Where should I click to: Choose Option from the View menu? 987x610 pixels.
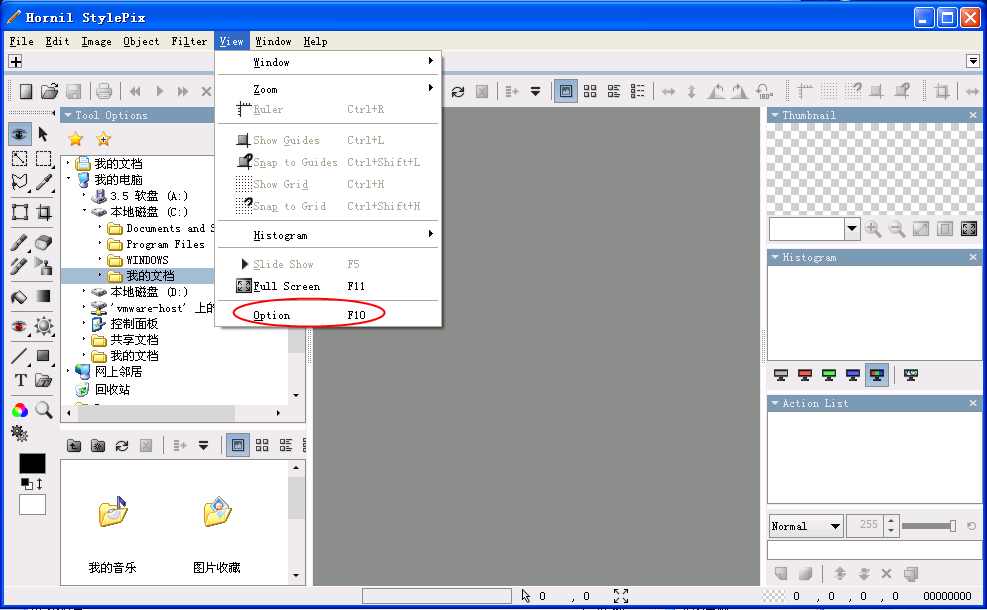328,315
